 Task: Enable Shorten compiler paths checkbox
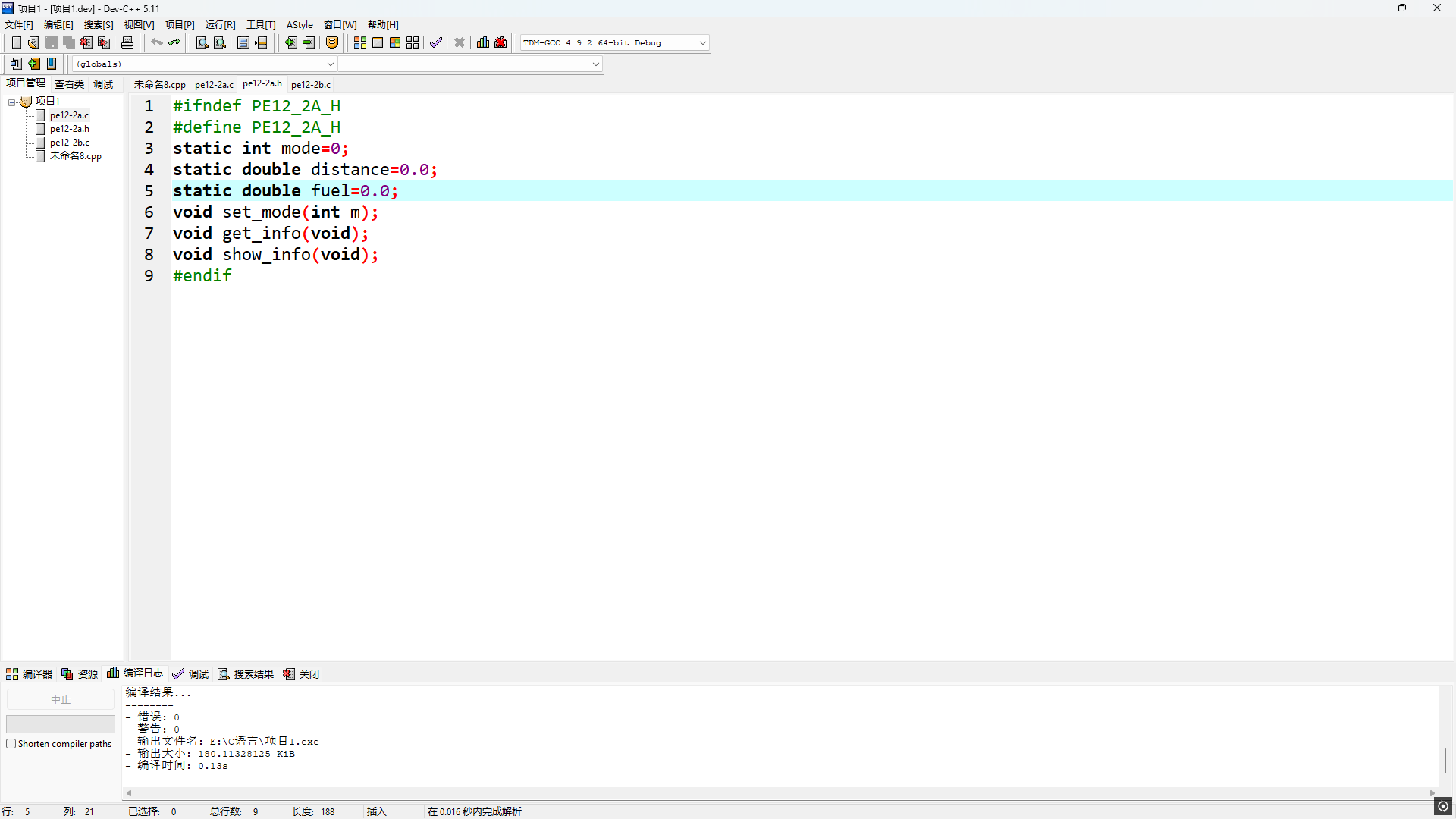coord(11,744)
